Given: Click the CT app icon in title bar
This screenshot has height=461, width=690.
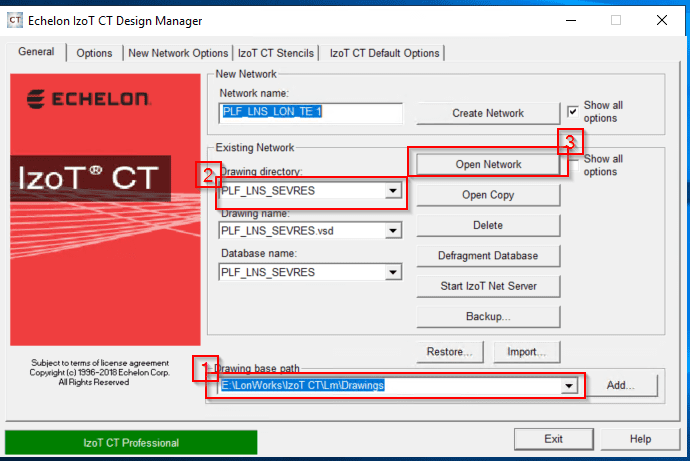Looking at the screenshot, I should [16, 20].
